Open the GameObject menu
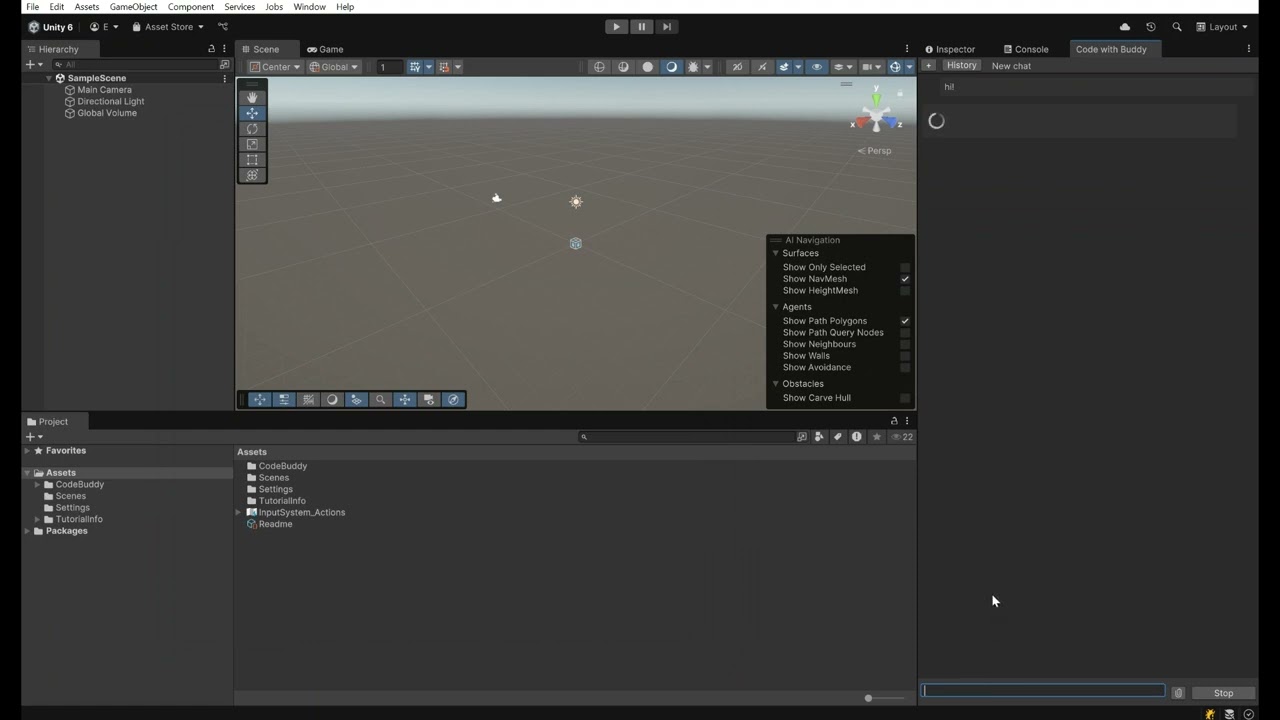Image resolution: width=1280 pixels, height=720 pixels. pos(133,7)
